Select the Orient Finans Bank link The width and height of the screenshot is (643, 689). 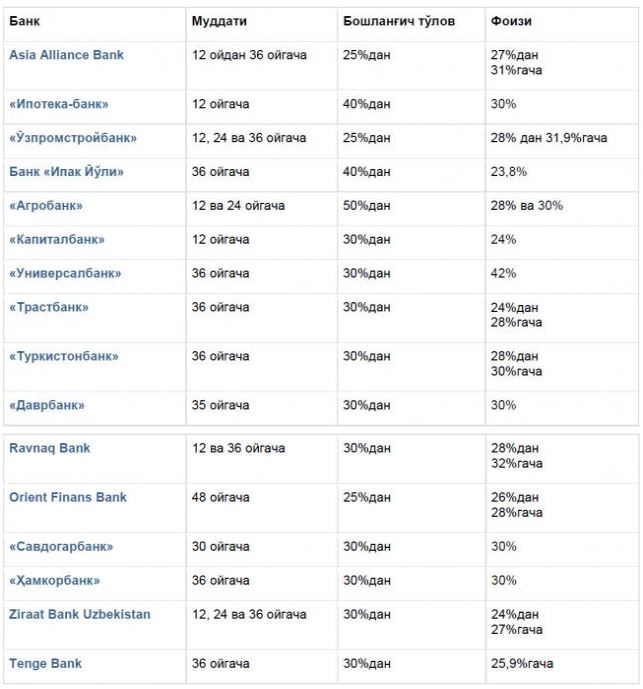click(x=68, y=498)
